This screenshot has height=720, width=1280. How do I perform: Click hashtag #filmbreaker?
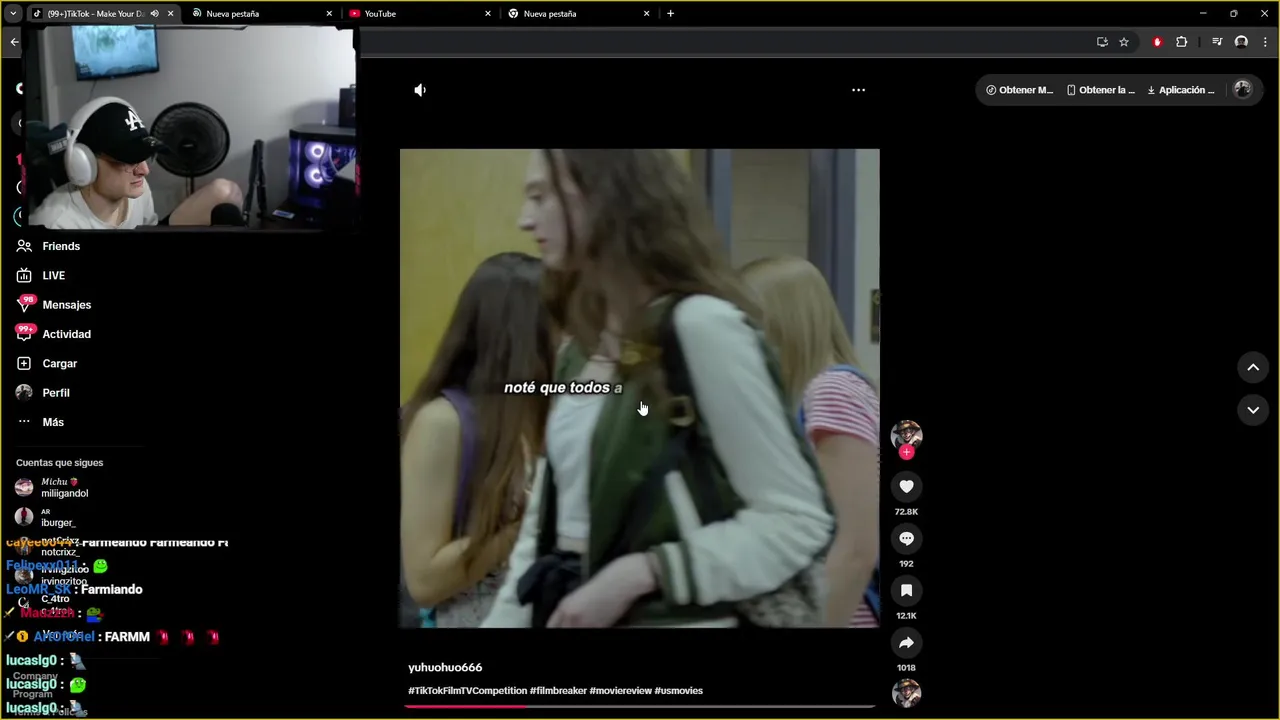click(x=558, y=691)
